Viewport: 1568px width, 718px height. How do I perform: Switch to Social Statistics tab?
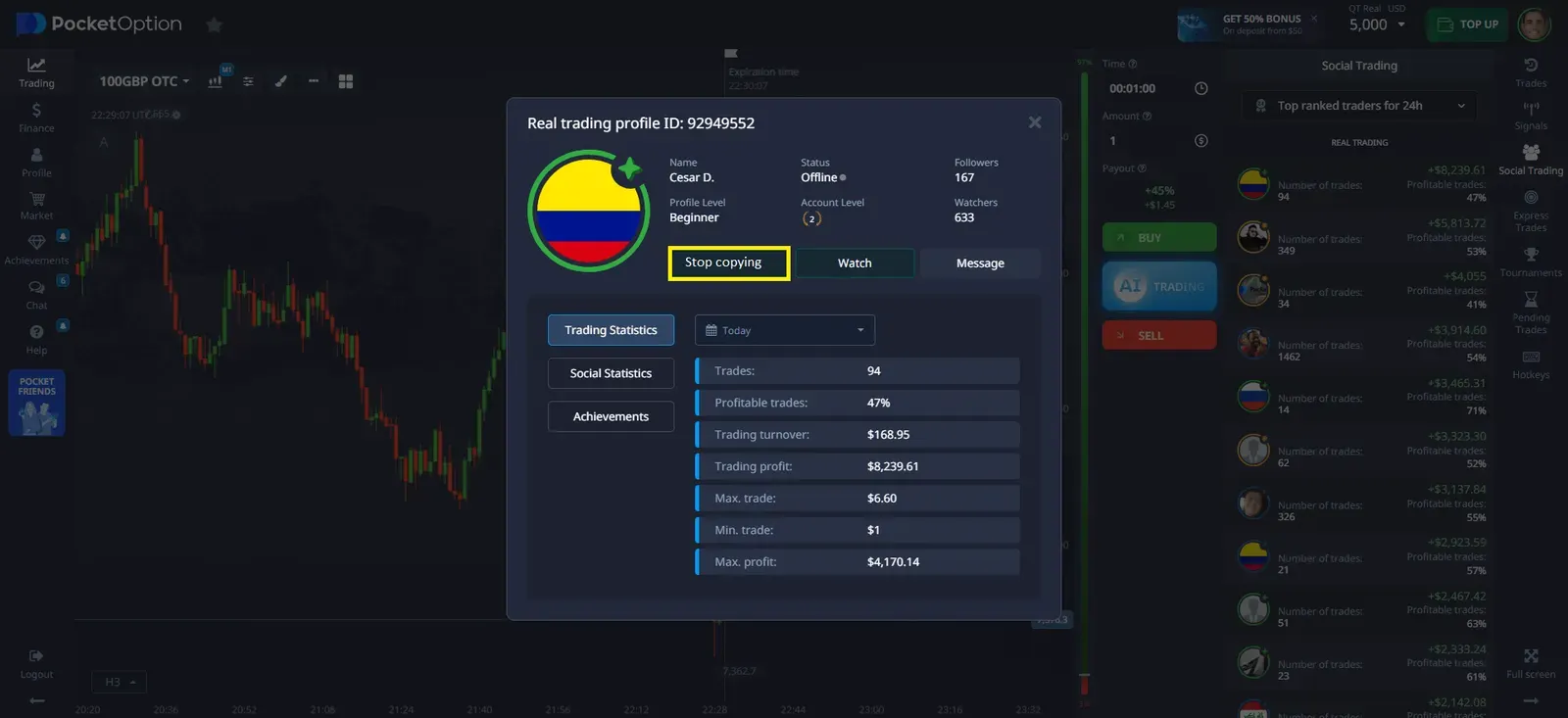coord(611,373)
